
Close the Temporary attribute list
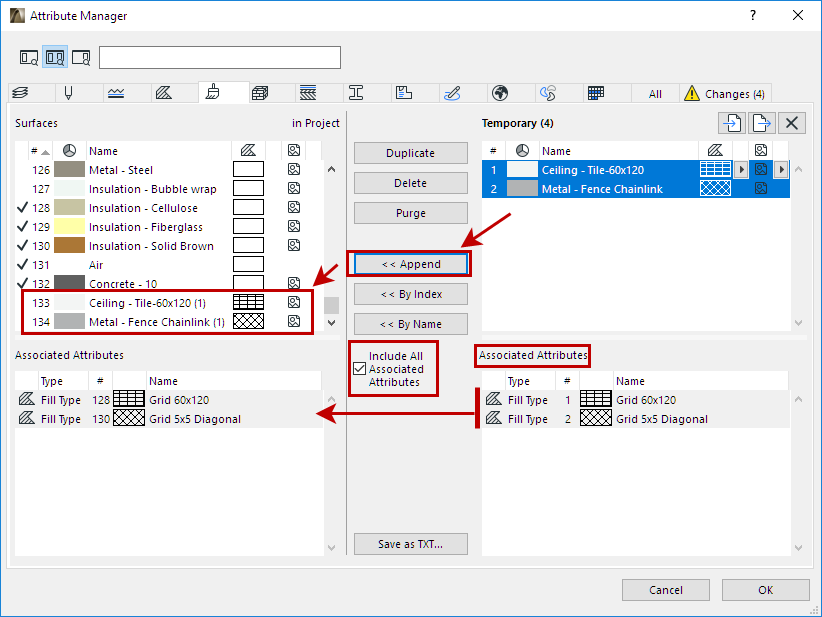pos(792,123)
